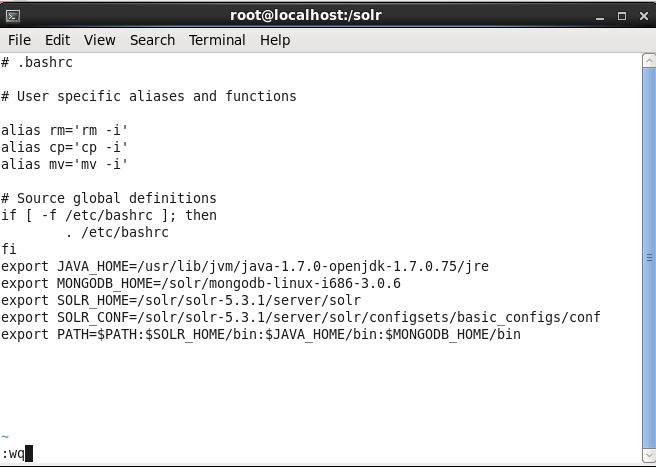The height and width of the screenshot is (467, 656).
Task: Open the File menu
Action: 19,40
